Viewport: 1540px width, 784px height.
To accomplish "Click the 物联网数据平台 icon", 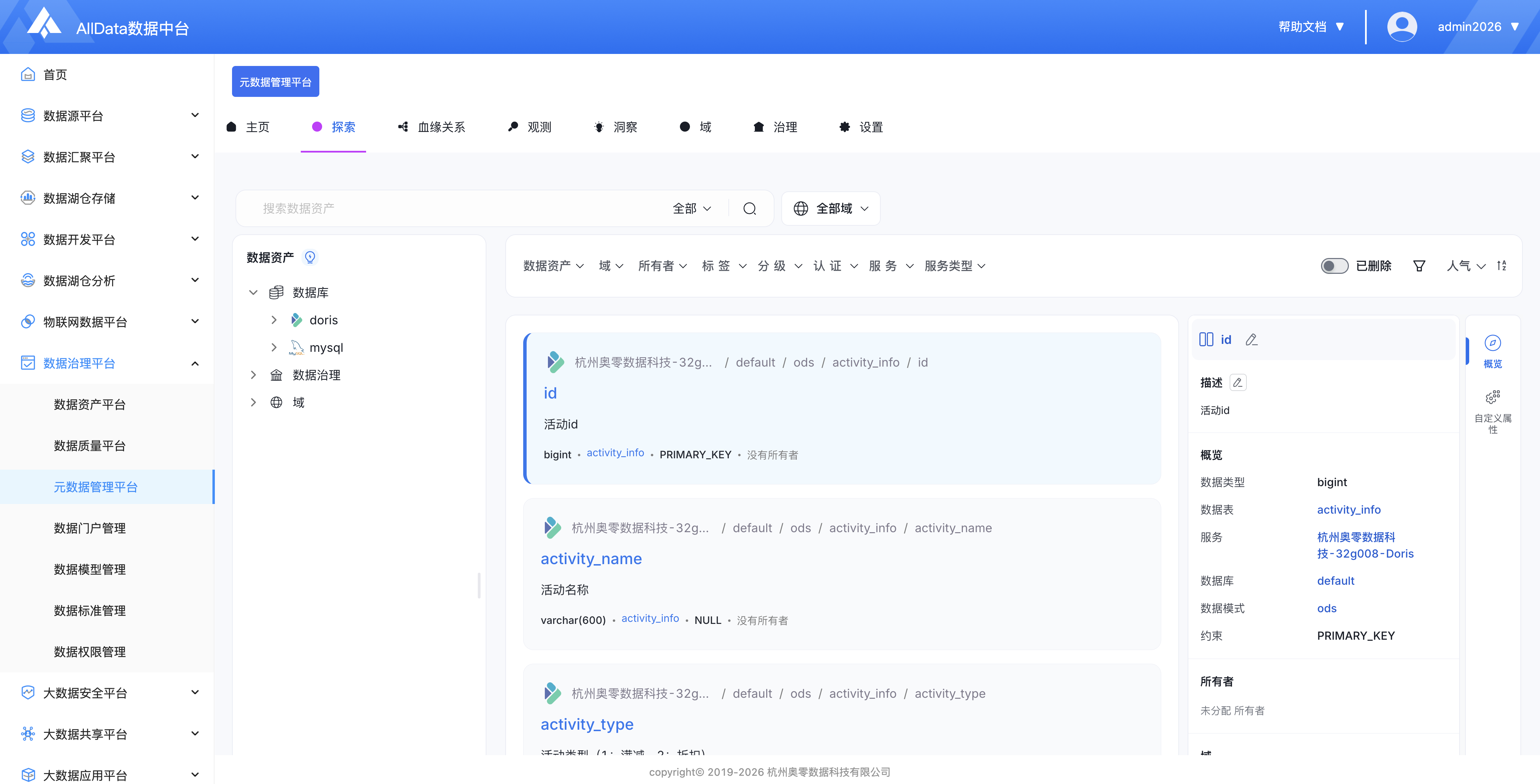I will [27, 322].
